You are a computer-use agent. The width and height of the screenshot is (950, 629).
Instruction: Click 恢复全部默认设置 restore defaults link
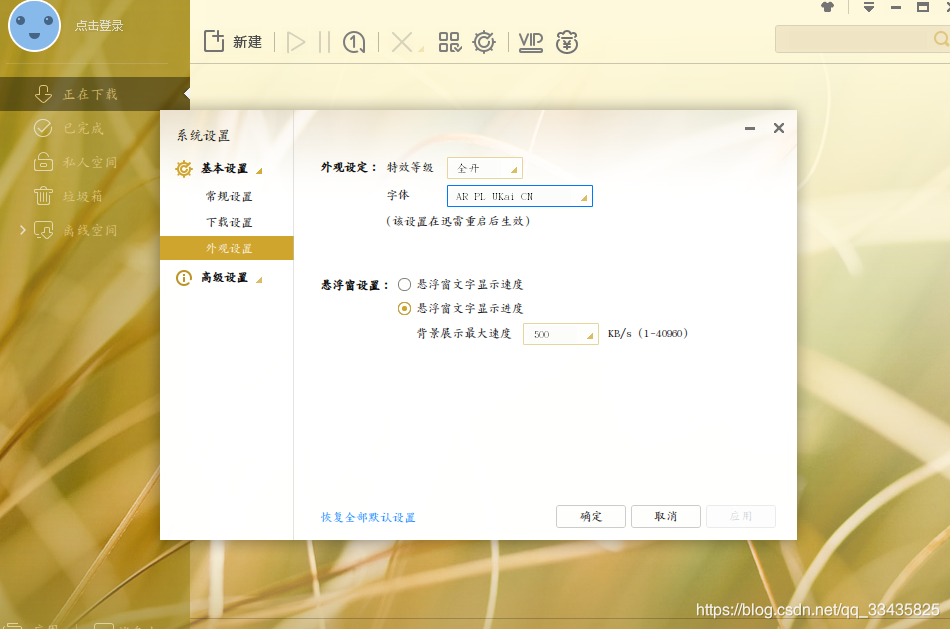point(368,517)
